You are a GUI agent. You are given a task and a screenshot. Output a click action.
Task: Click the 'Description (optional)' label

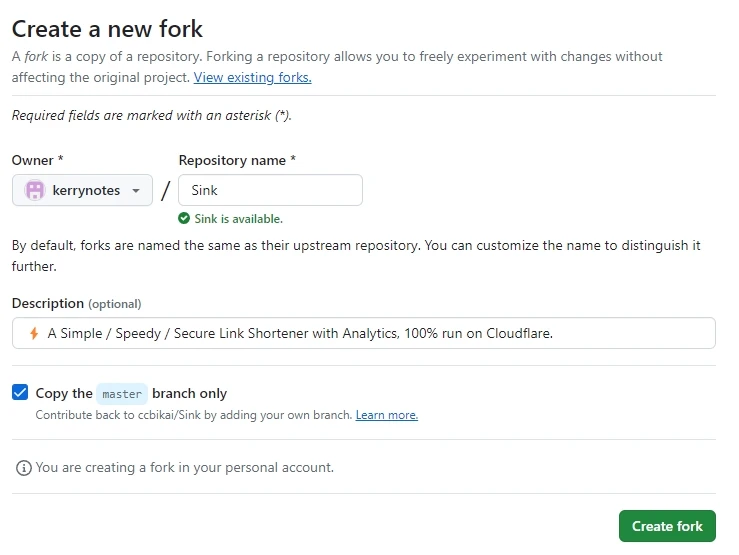click(76, 303)
